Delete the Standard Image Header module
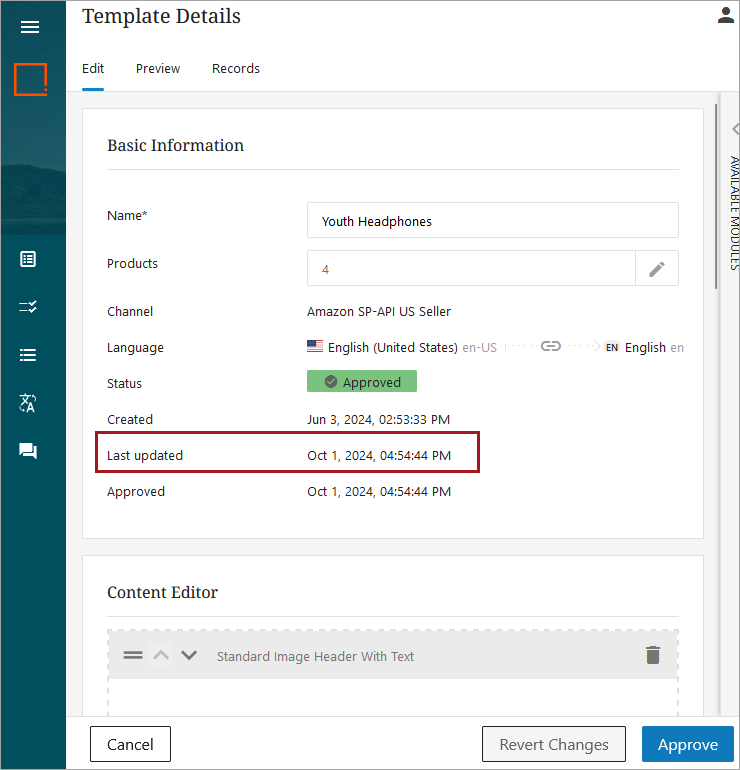This screenshot has width=740, height=770. pos(653,656)
